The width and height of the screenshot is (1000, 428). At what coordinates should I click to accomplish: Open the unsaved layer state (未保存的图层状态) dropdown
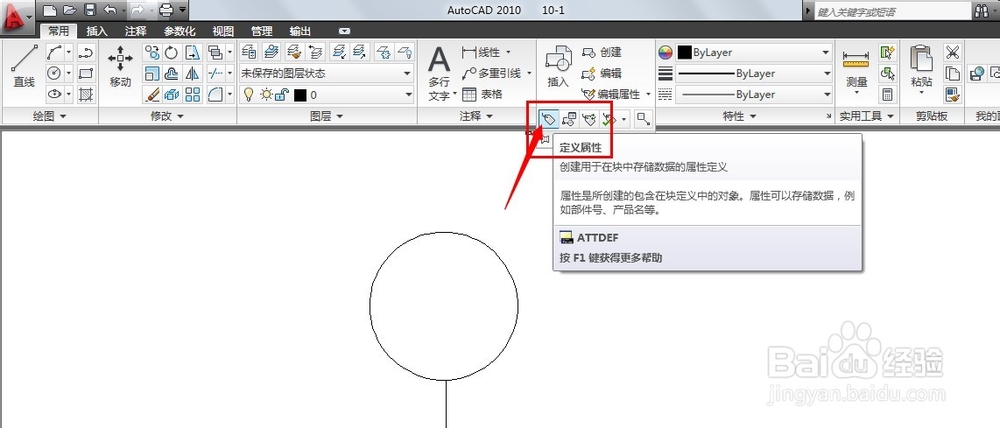tap(327, 73)
